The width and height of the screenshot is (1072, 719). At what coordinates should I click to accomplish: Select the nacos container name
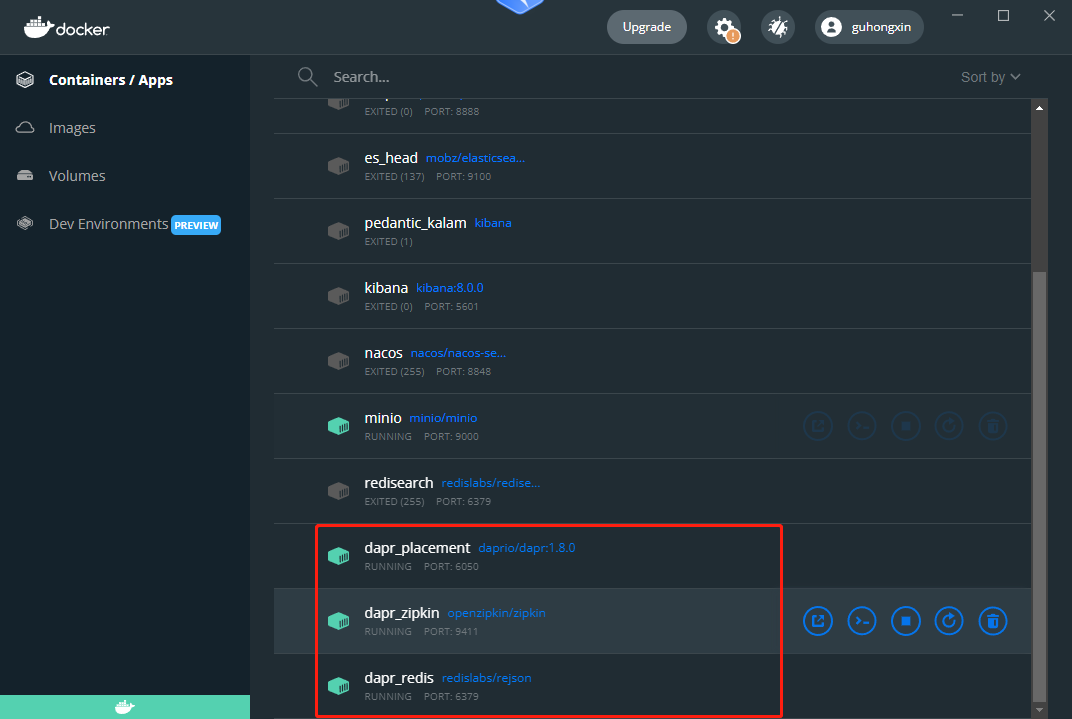pyautogui.click(x=384, y=353)
